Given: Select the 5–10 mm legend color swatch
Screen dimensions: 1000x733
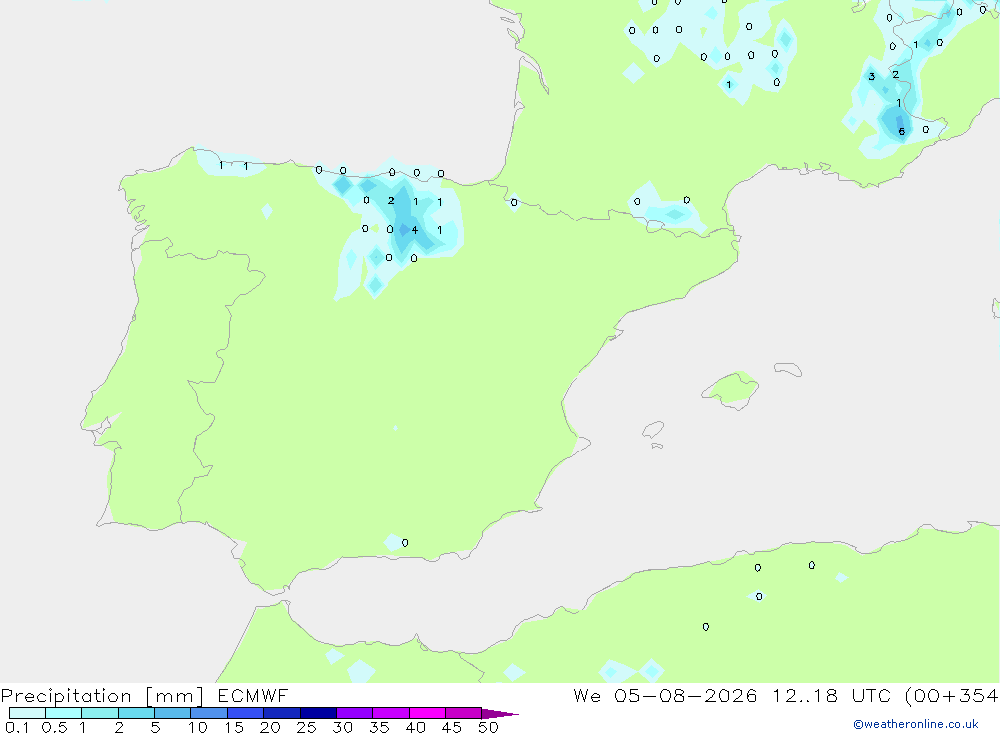Looking at the screenshot, I should 172,713.
